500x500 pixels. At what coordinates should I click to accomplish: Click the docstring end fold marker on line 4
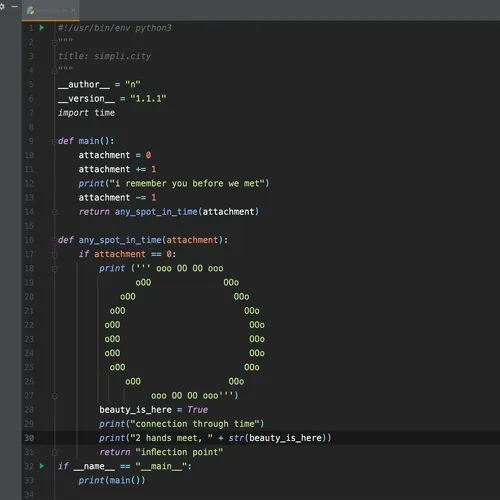tap(55, 70)
